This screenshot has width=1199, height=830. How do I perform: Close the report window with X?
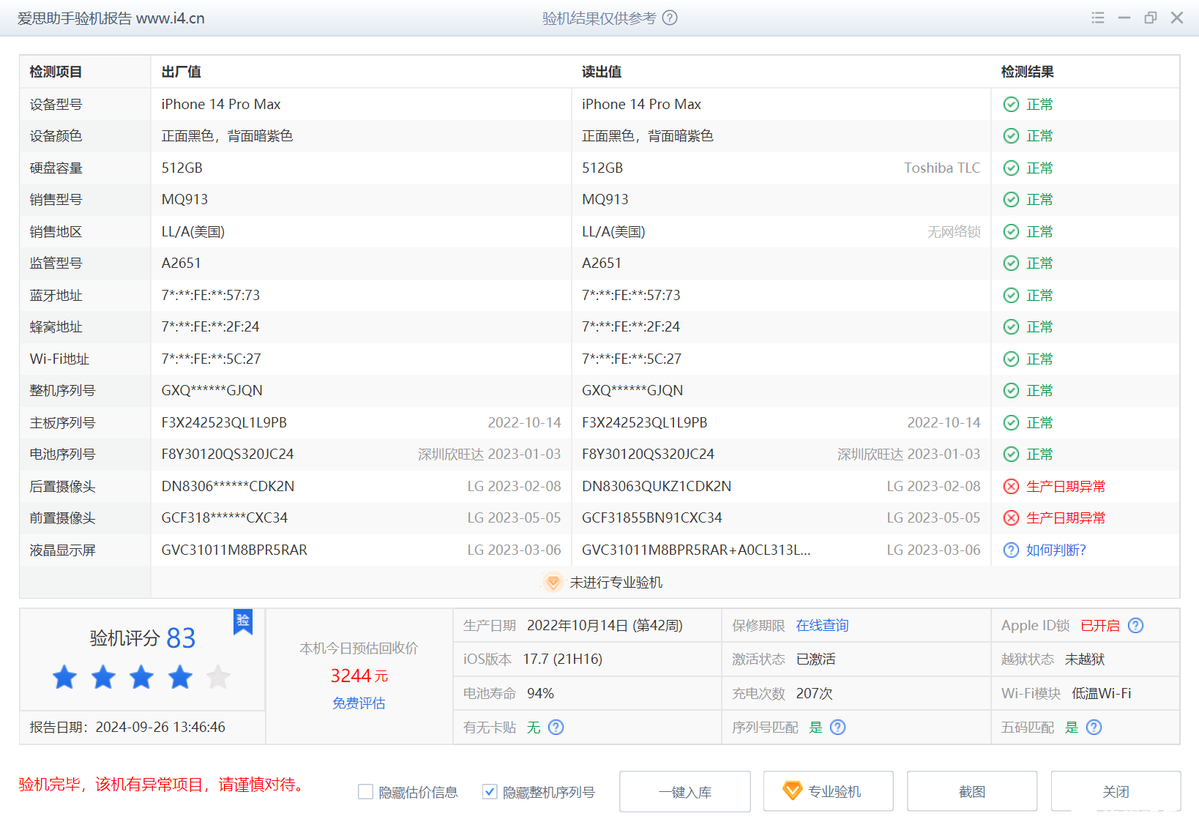pos(1177,18)
